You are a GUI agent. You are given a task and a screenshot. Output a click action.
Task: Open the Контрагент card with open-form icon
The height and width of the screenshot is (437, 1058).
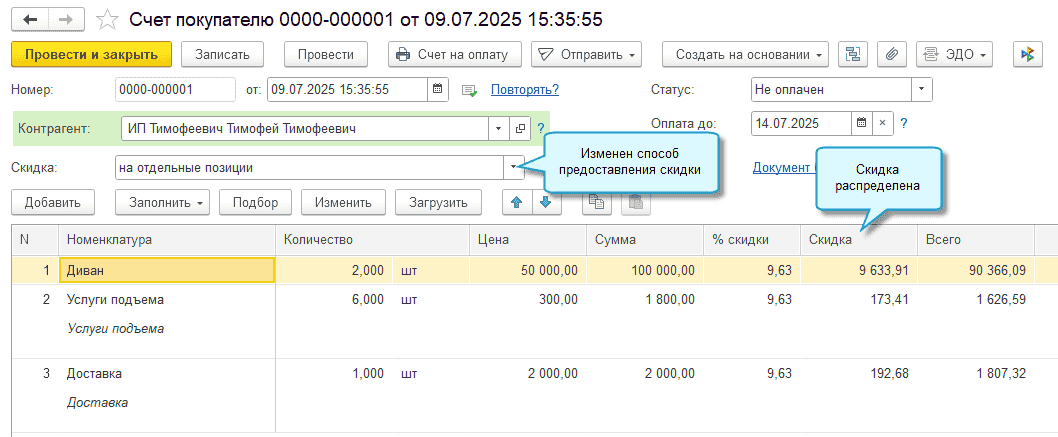(x=520, y=129)
